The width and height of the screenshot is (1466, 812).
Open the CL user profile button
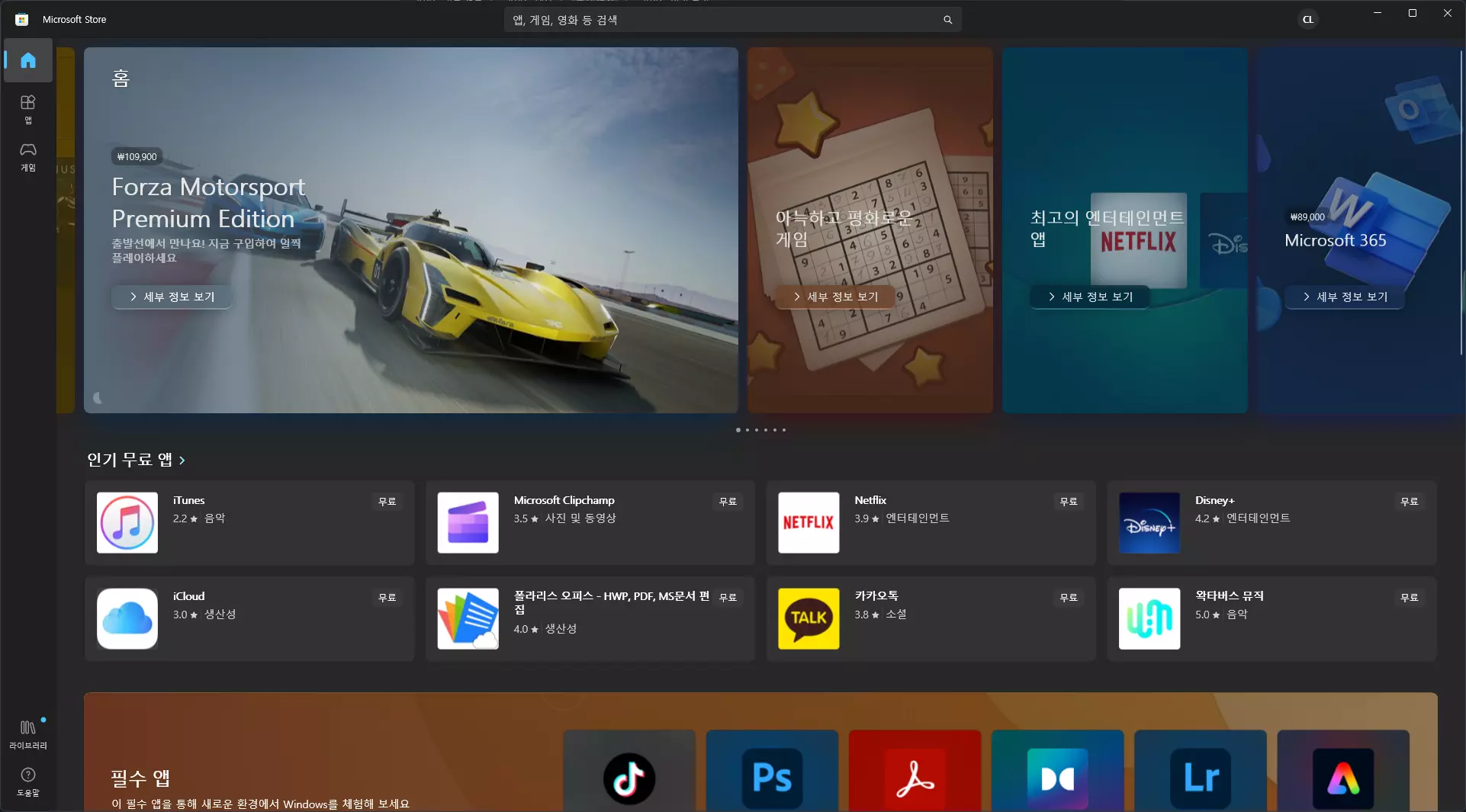click(1308, 20)
